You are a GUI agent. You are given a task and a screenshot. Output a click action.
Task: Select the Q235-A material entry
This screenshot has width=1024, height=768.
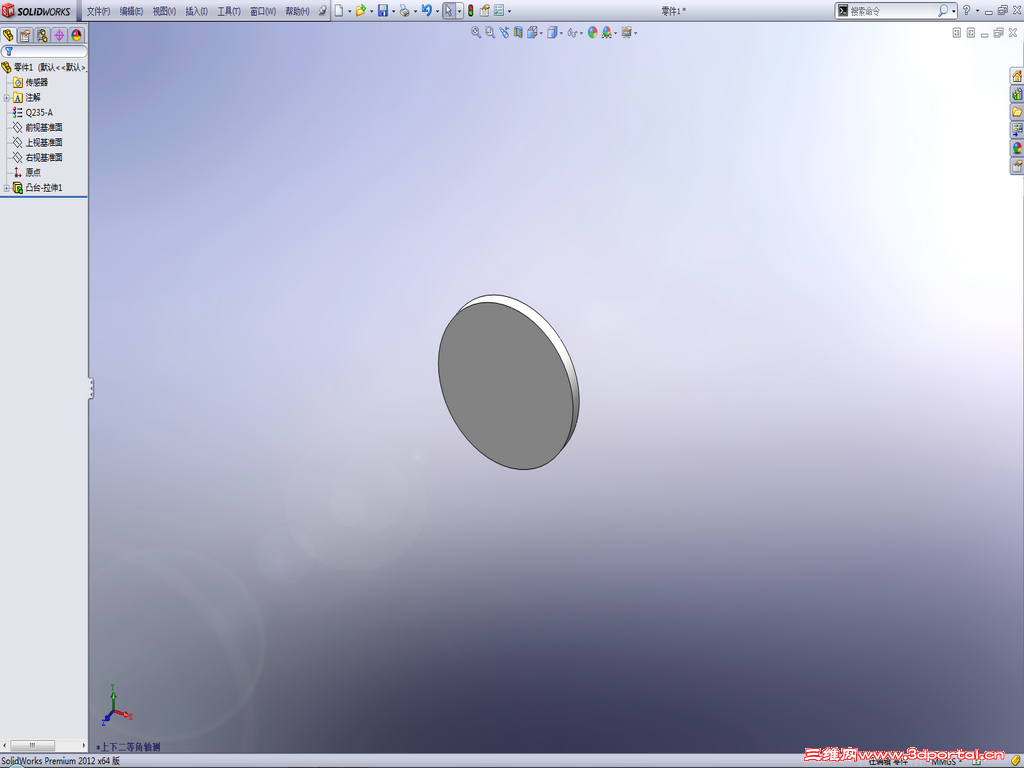coord(38,112)
